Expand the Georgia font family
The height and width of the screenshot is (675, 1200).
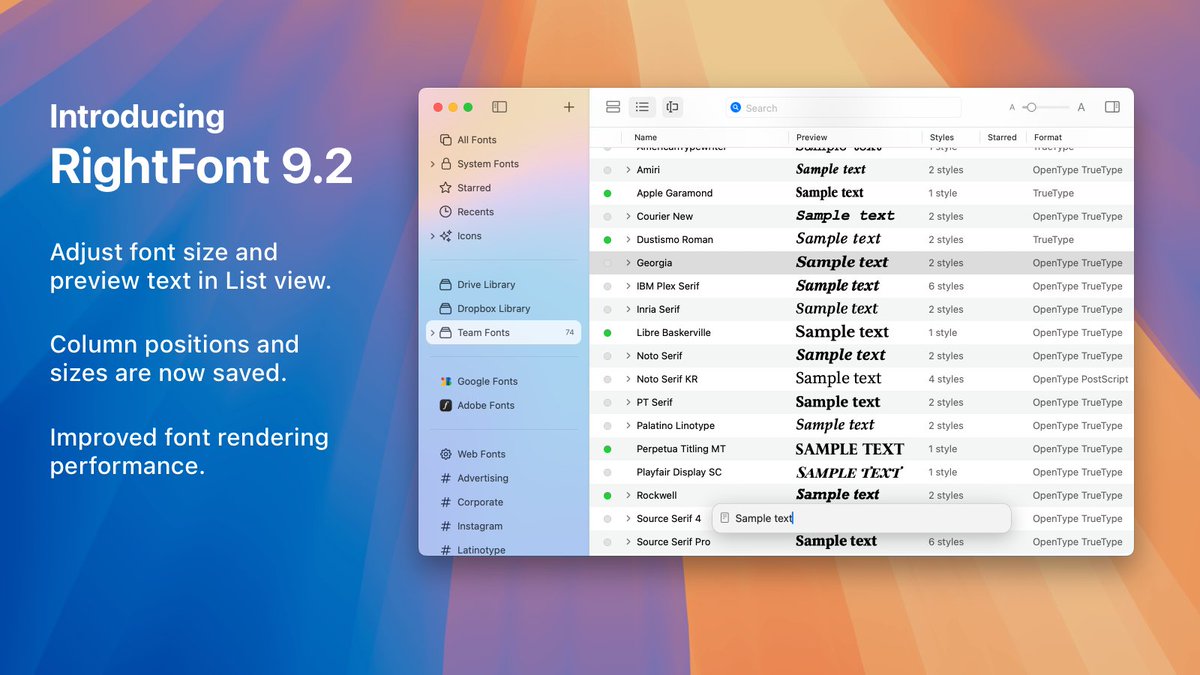628,263
